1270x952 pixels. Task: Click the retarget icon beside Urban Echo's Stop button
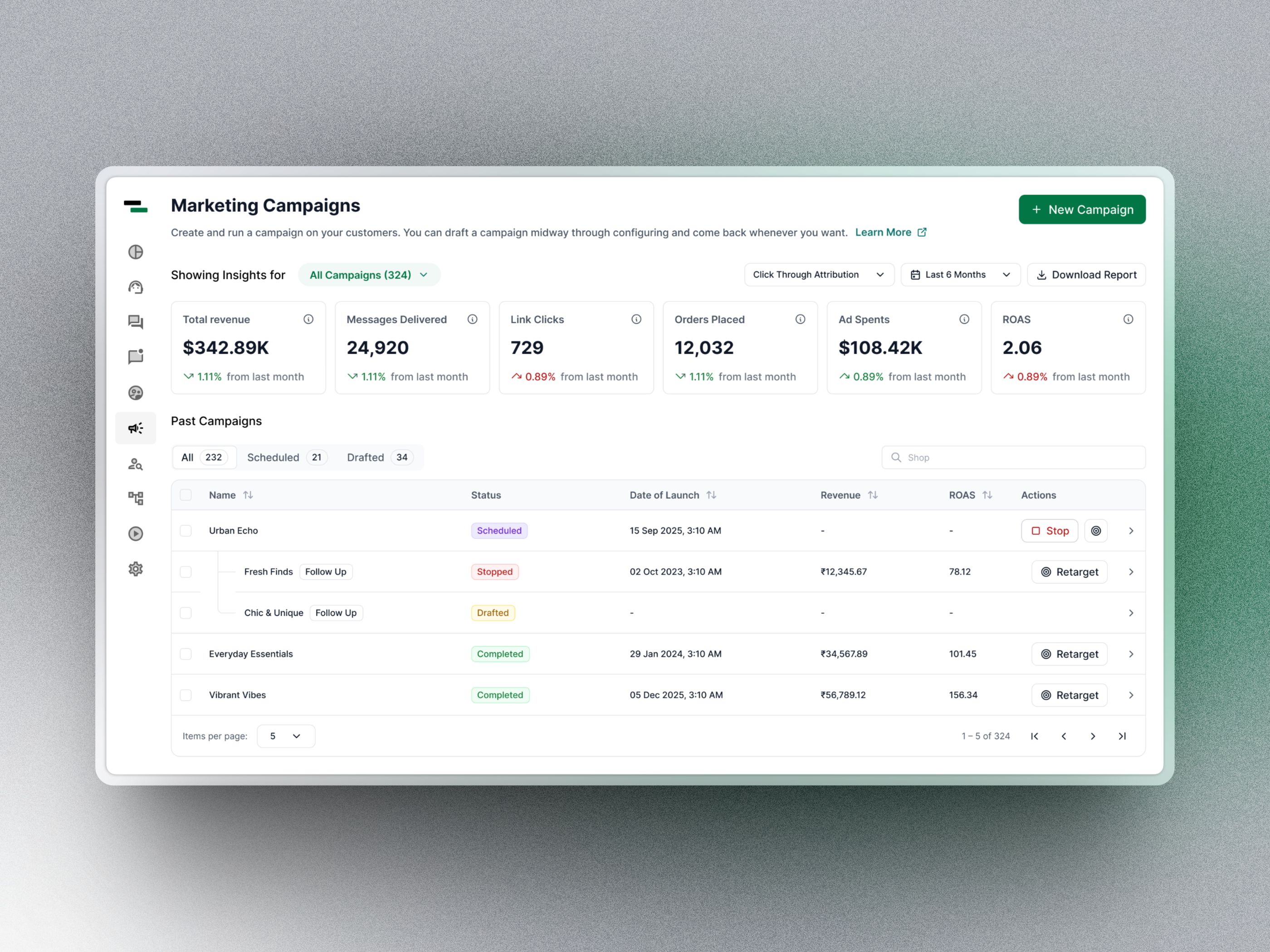pos(1096,530)
